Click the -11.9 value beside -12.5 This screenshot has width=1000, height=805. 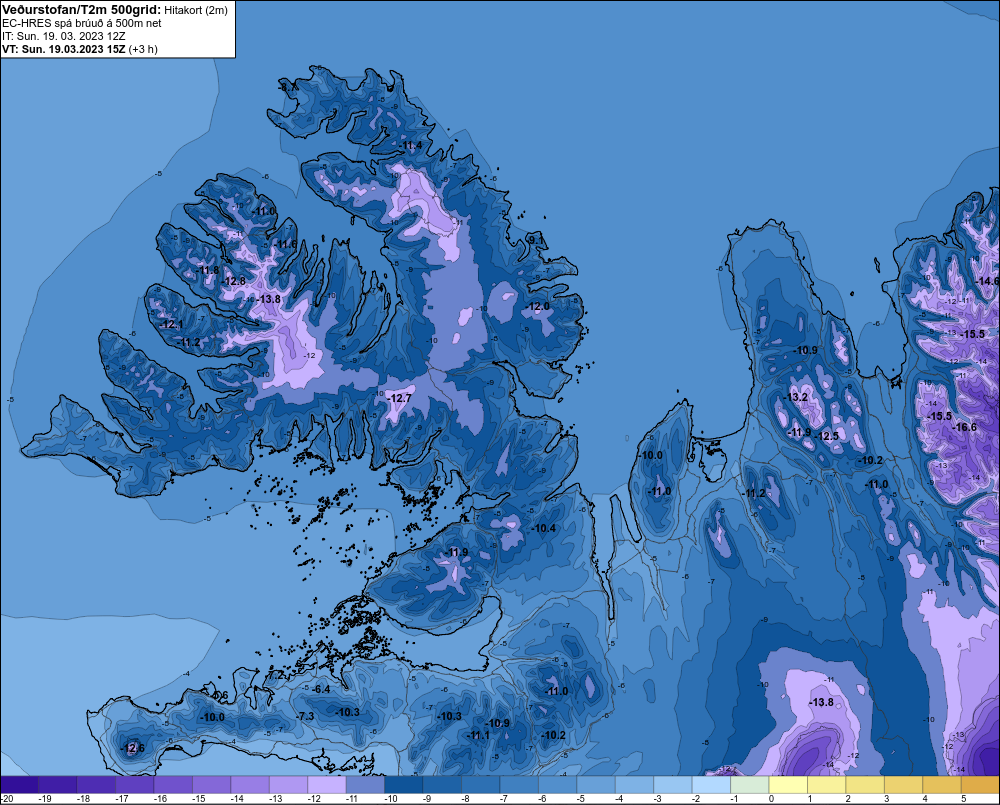pos(800,432)
